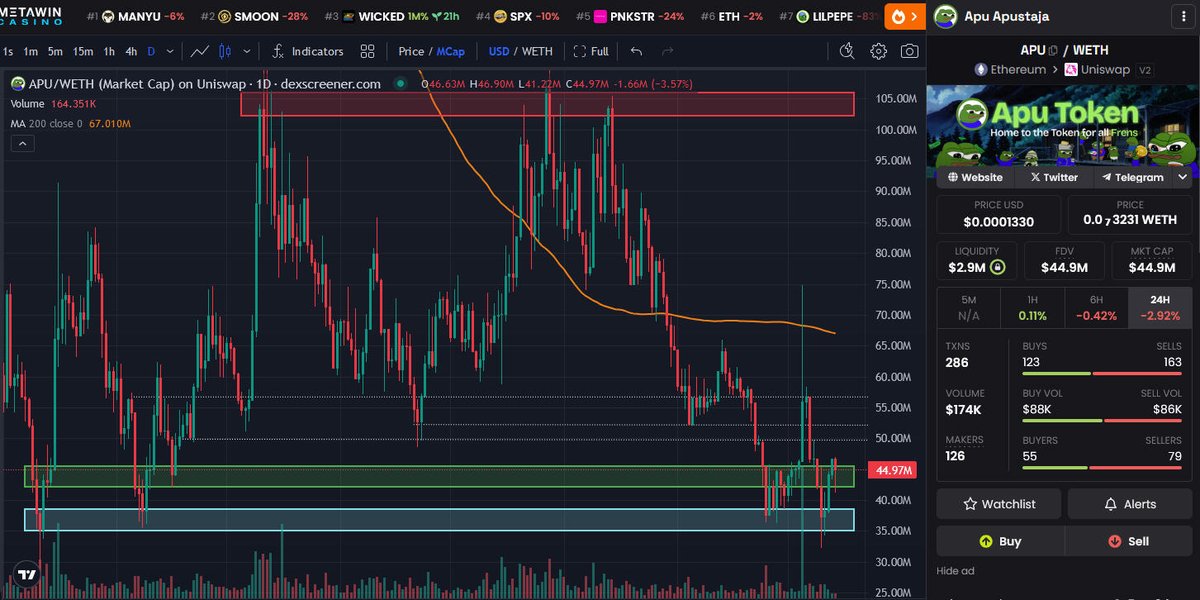Click the 44.97M current price label
This screenshot has height=600, width=1200.
[894, 470]
